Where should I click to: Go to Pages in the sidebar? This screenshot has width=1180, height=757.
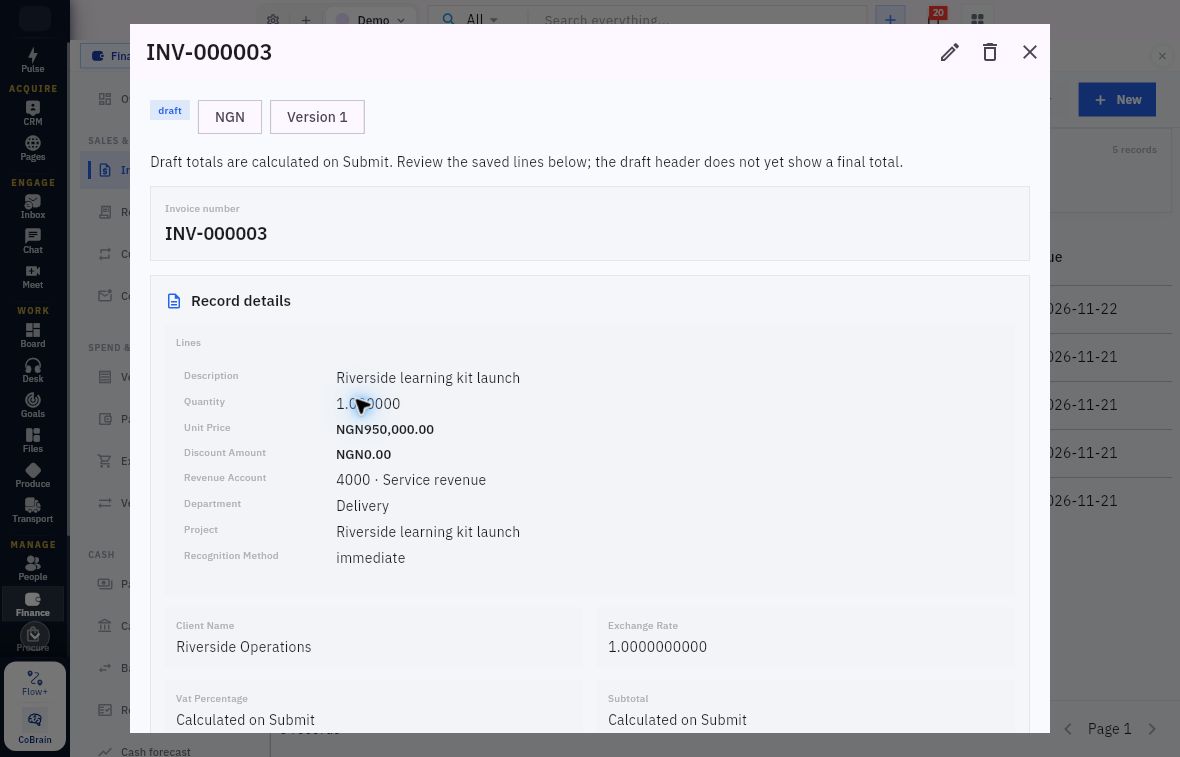(32, 148)
